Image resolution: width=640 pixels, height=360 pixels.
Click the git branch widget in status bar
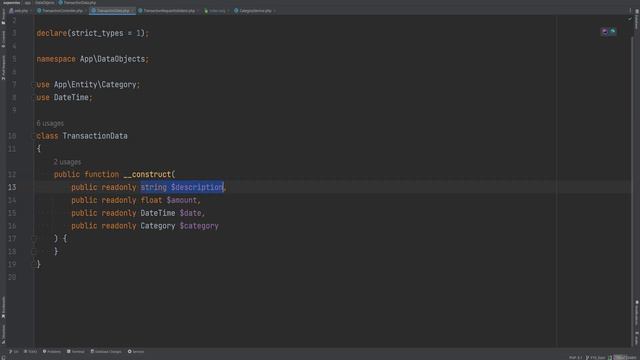596,358
